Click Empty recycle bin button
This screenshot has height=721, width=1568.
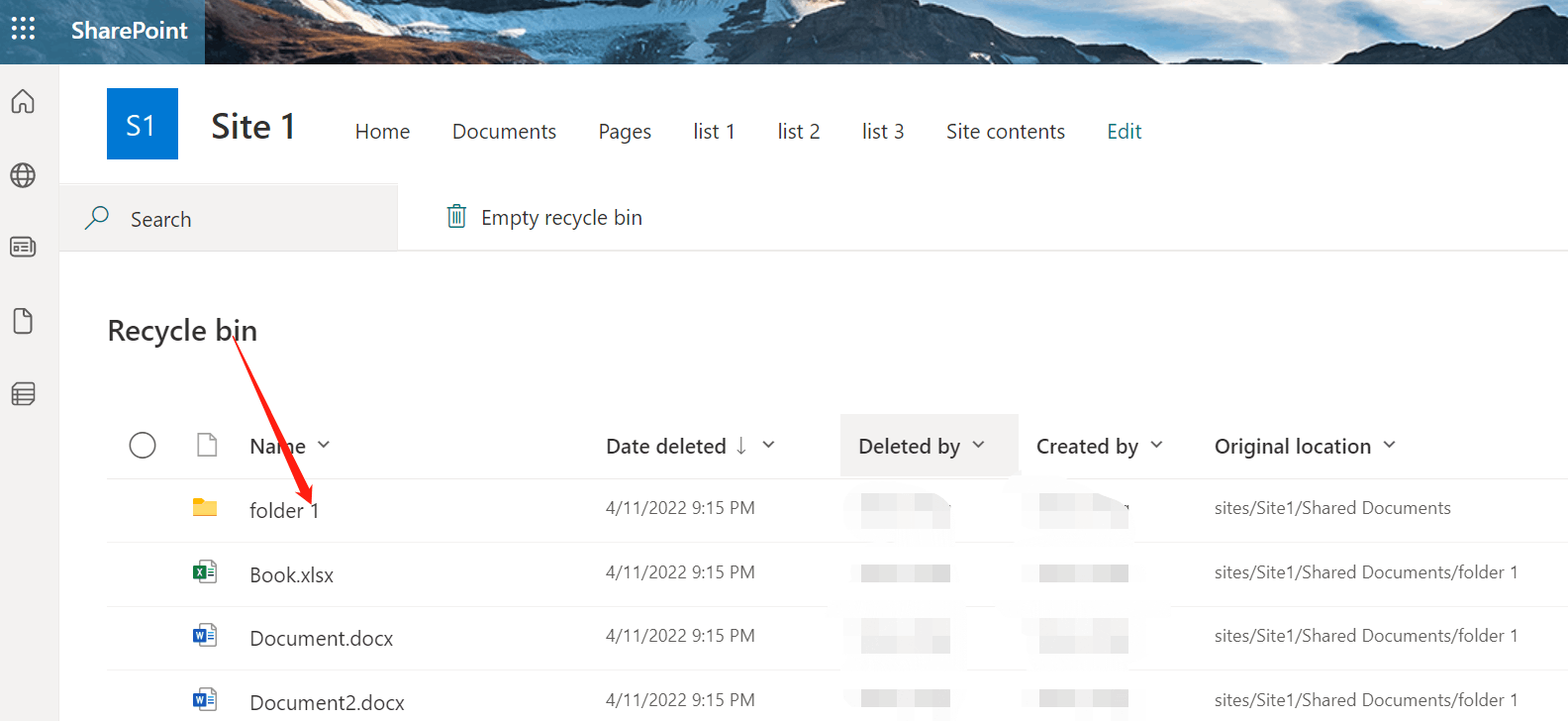(x=544, y=217)
